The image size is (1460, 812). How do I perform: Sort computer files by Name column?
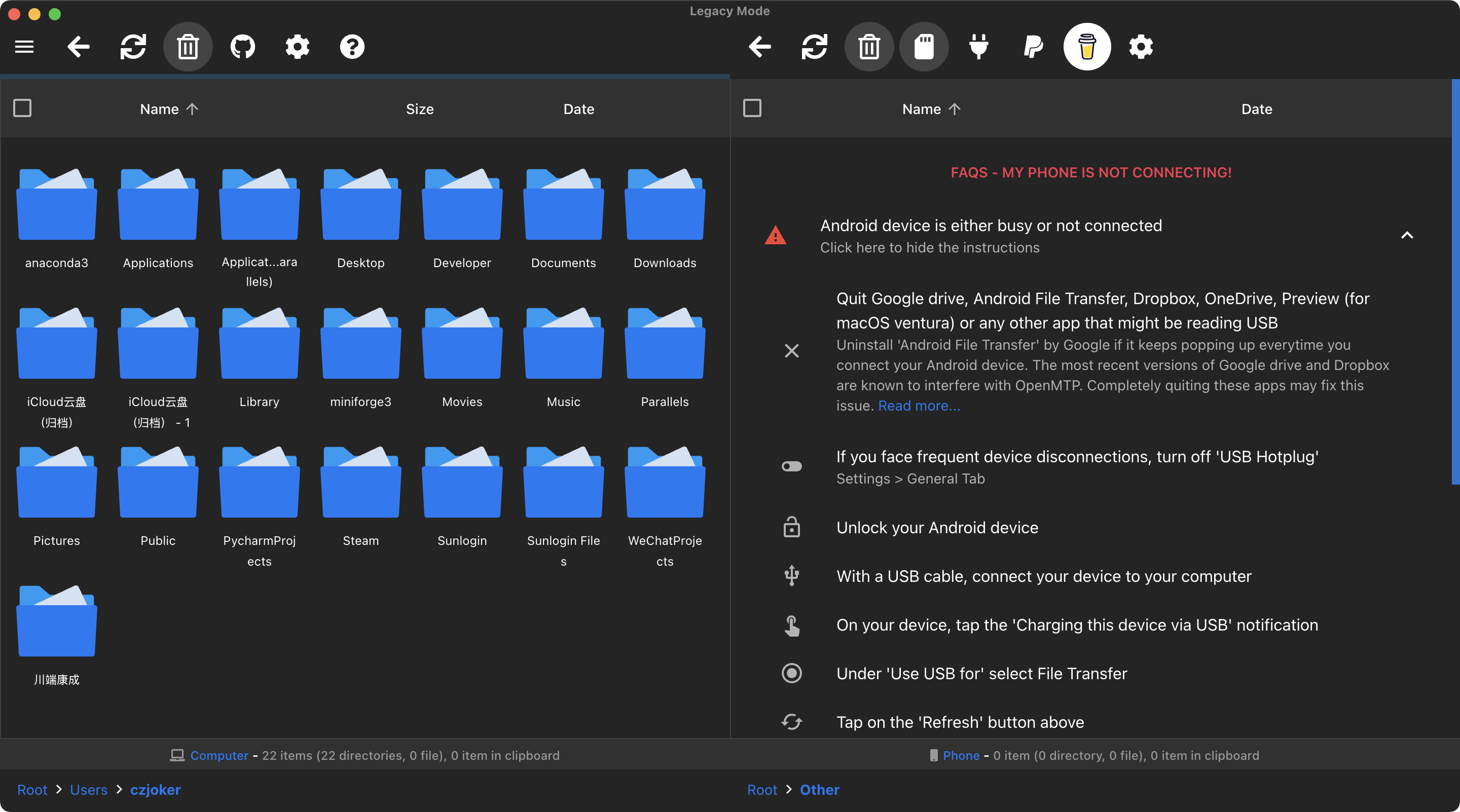(159, 109)
